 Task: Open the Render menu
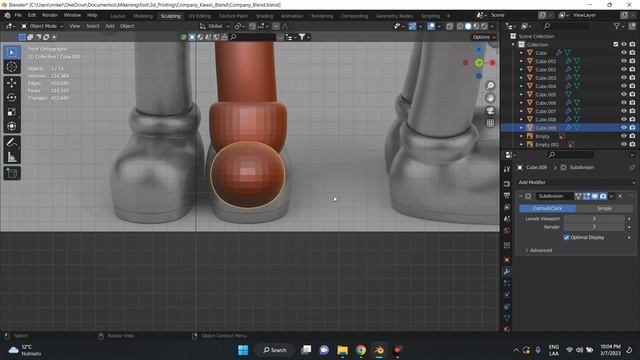[50, 15]
